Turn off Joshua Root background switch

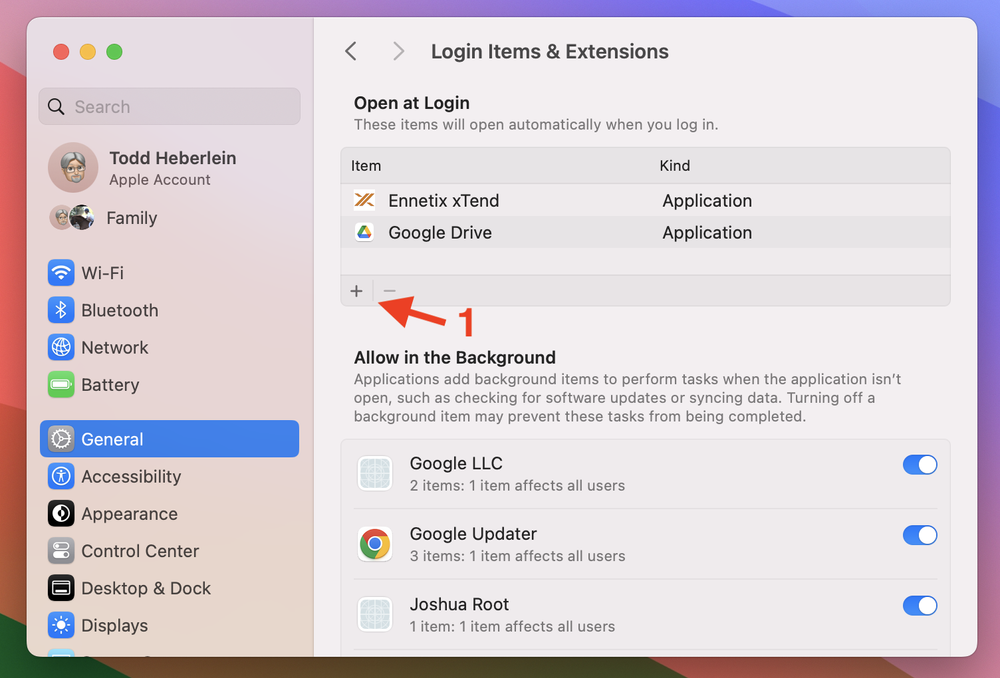click(x=920, y=605)
